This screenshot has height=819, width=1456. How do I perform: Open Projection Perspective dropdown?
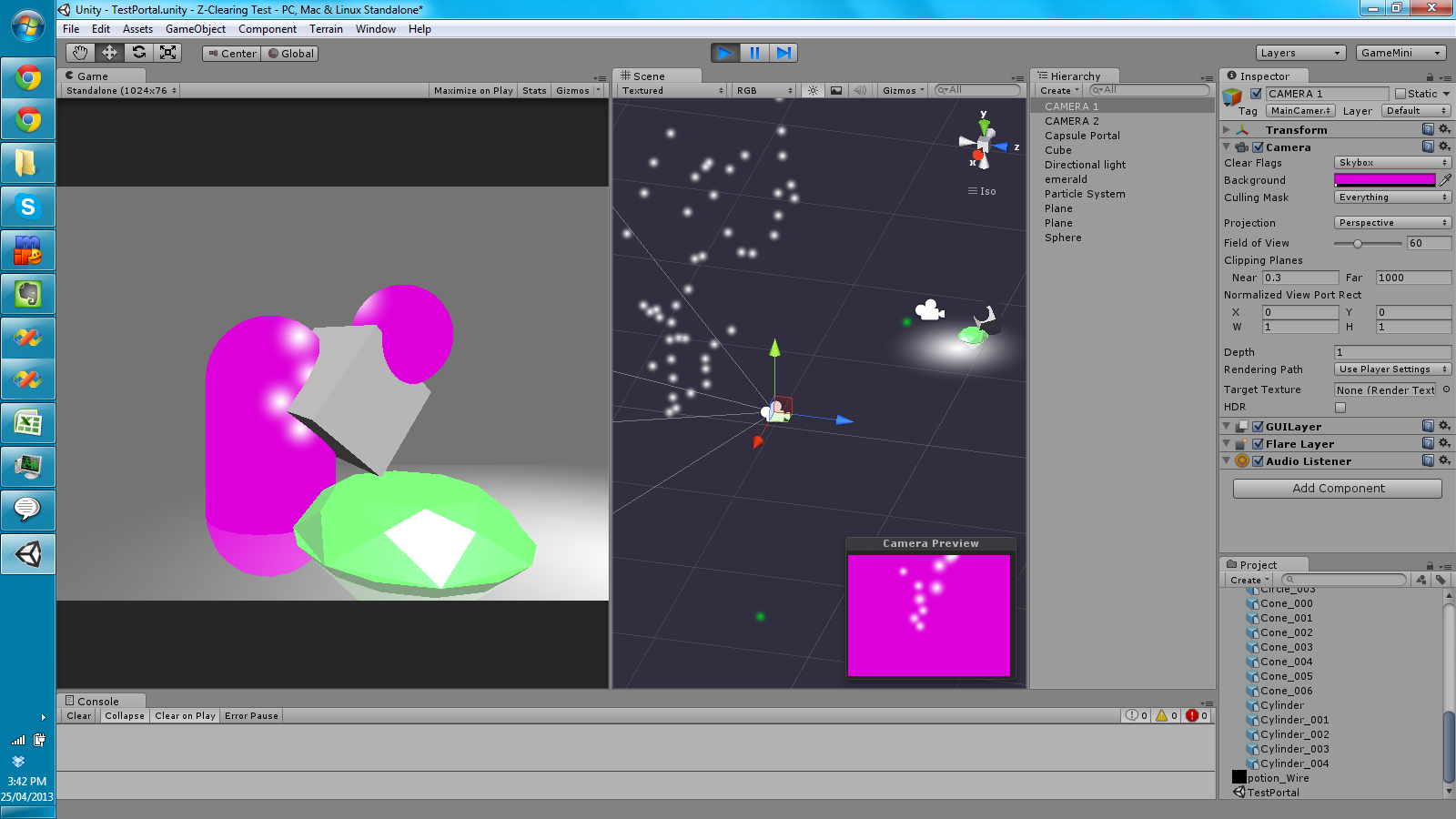coord(1392,222)
